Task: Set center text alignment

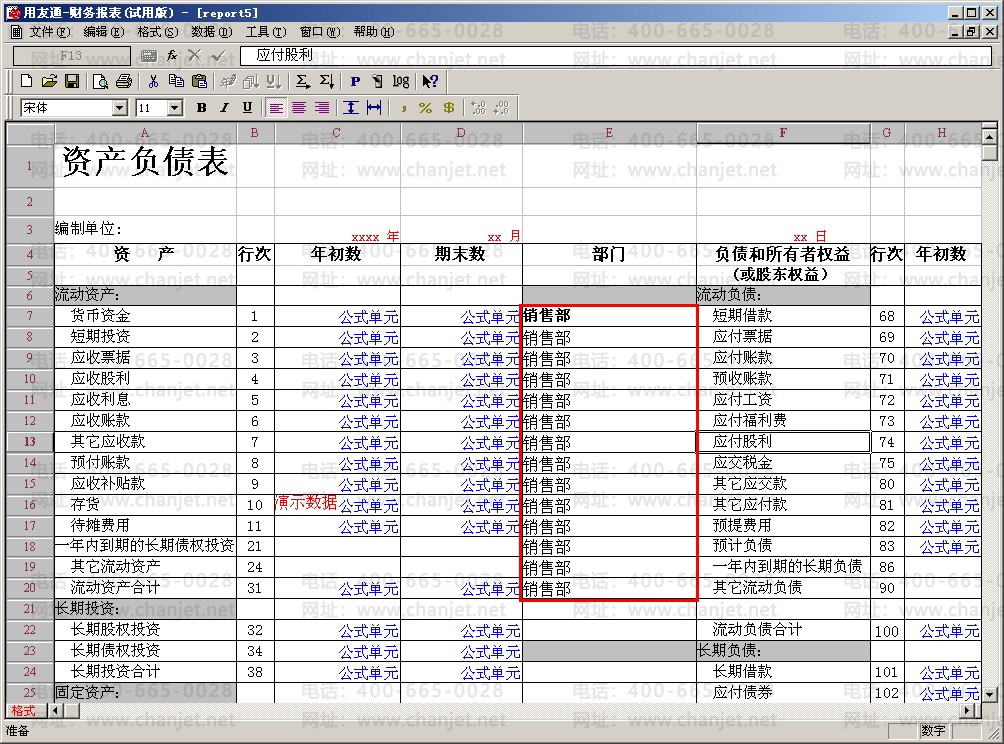Action: tap(299, 108)
